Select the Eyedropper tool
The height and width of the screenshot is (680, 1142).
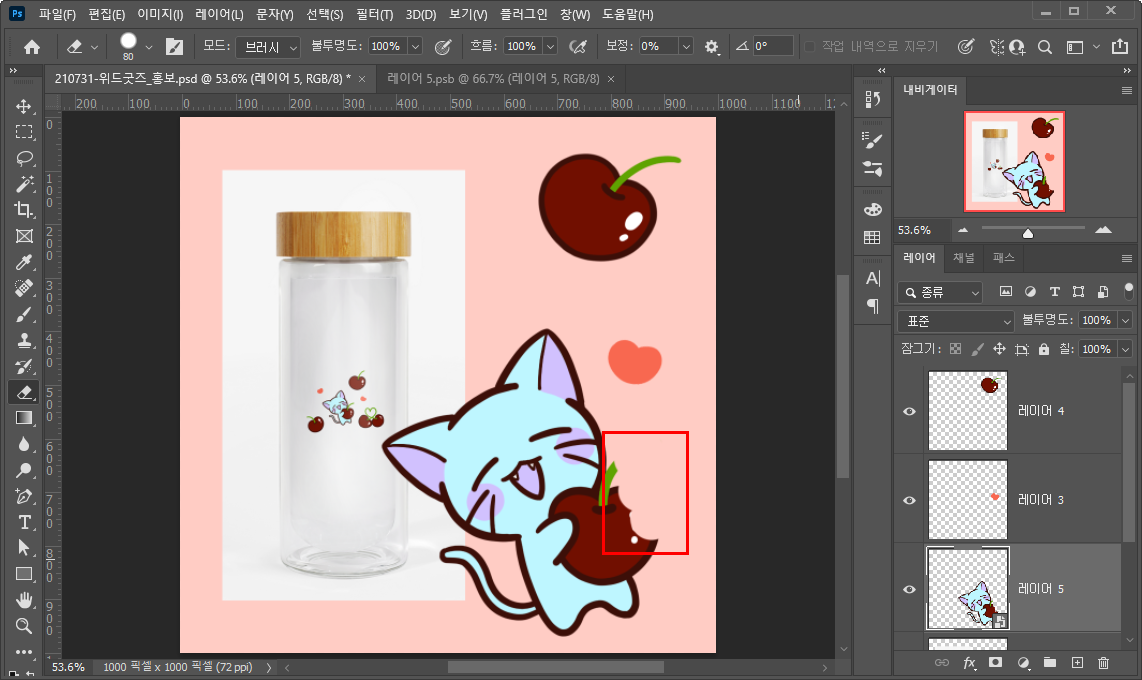24,262
